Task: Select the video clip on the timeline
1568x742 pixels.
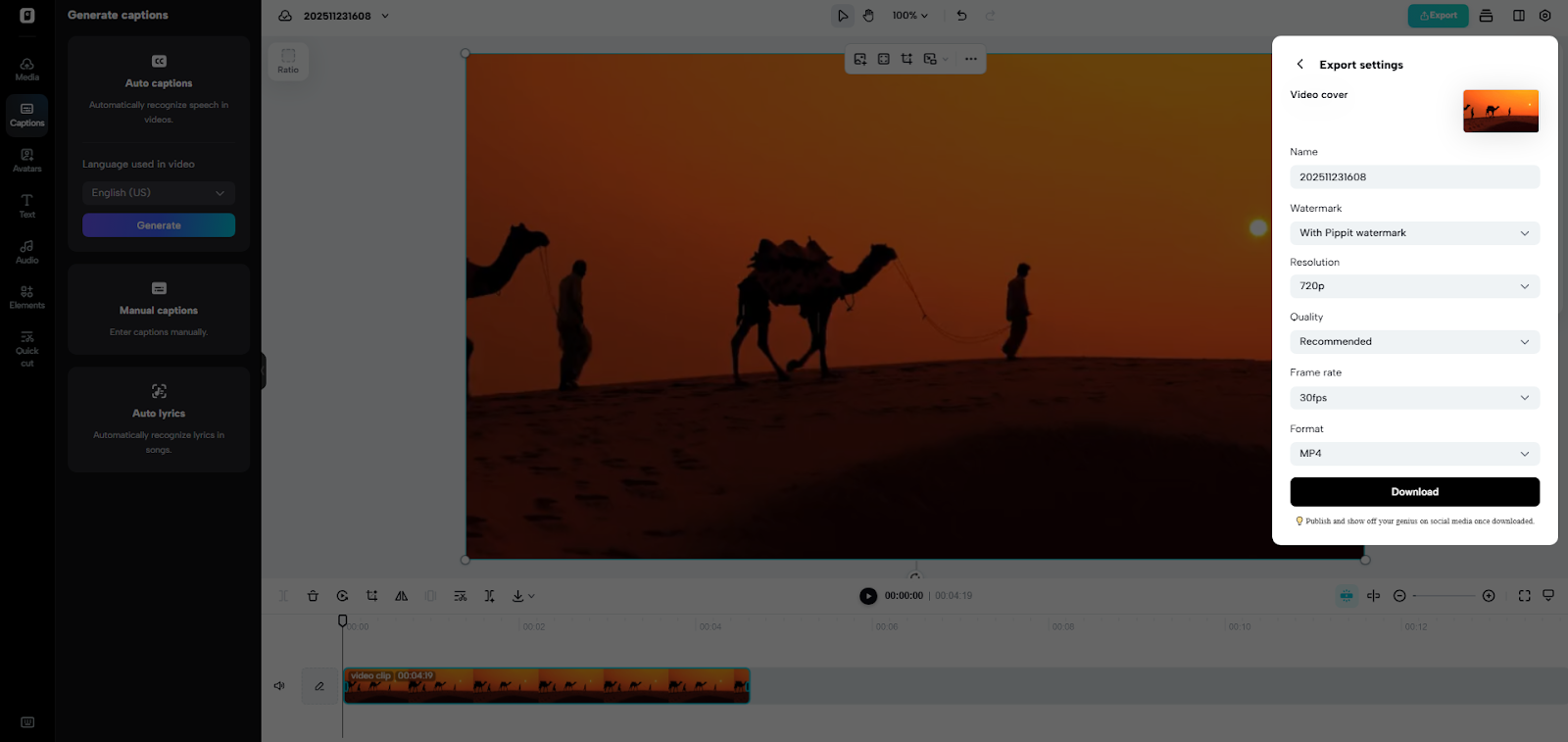Action: click(547, 686)
